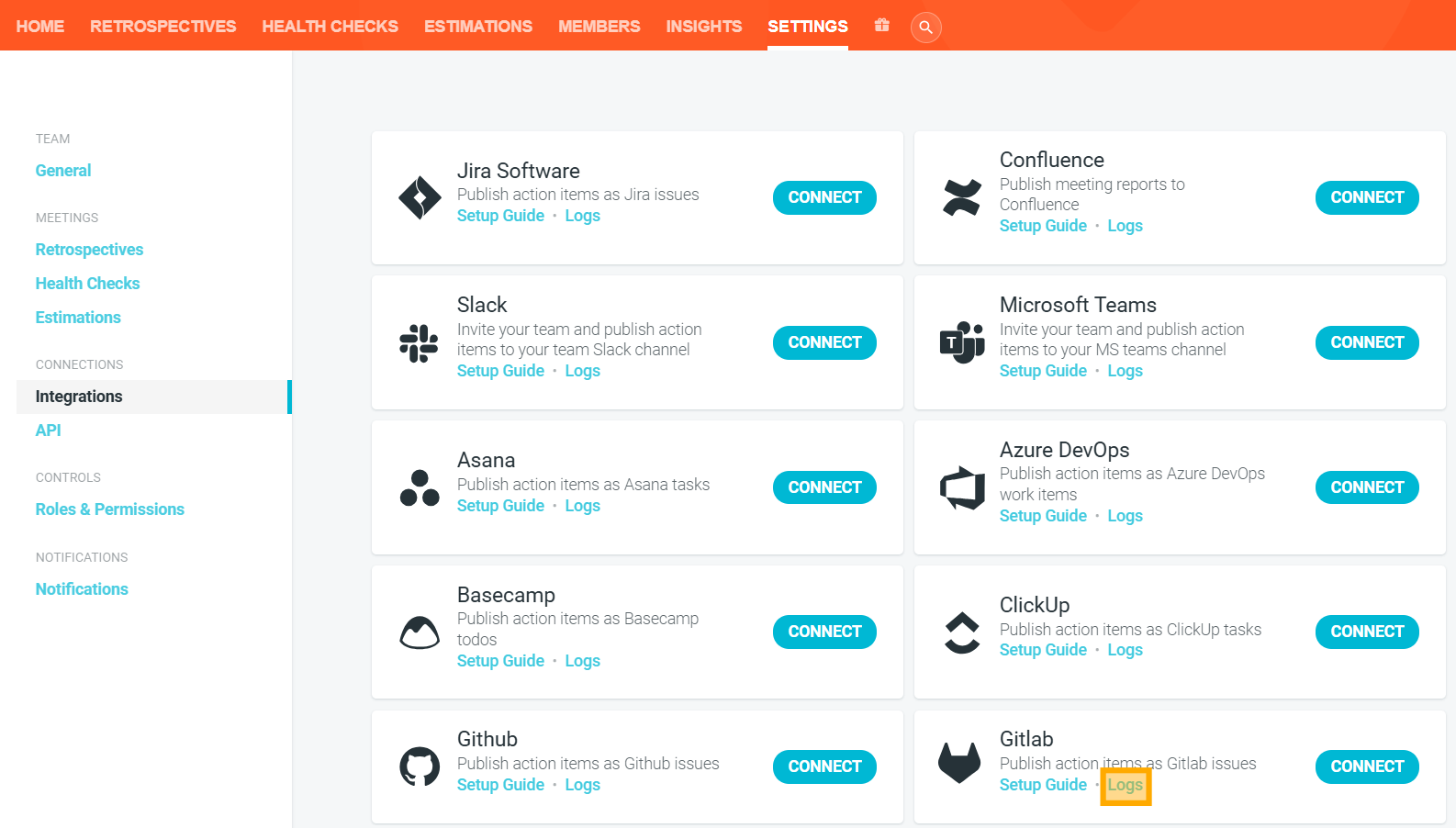The width and height of the screenshot is (1456, 828).
Task: Open Basecamp Setup Guide
Action: click(500, 661)
